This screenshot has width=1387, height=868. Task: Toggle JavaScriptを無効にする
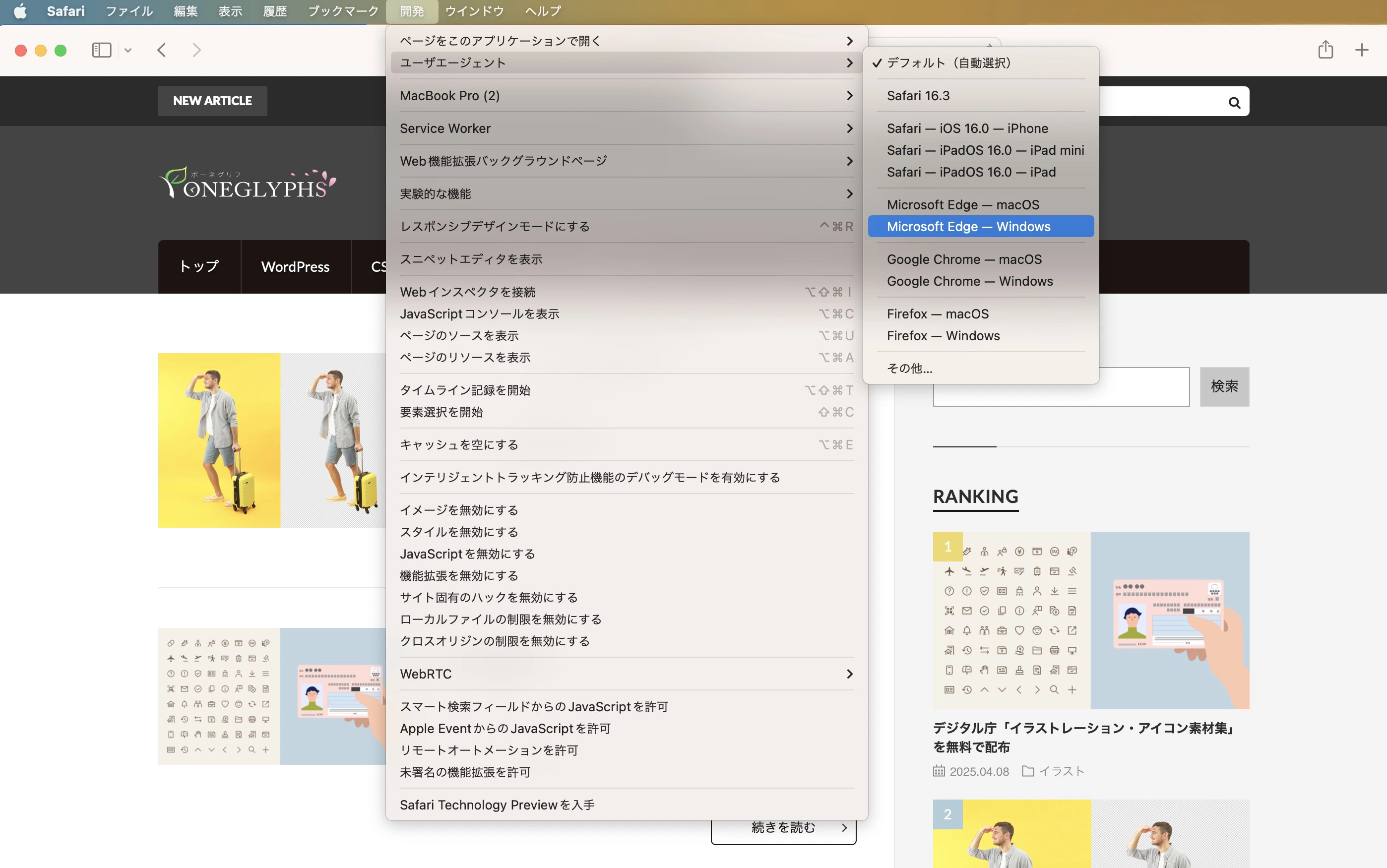click(627, 554)
